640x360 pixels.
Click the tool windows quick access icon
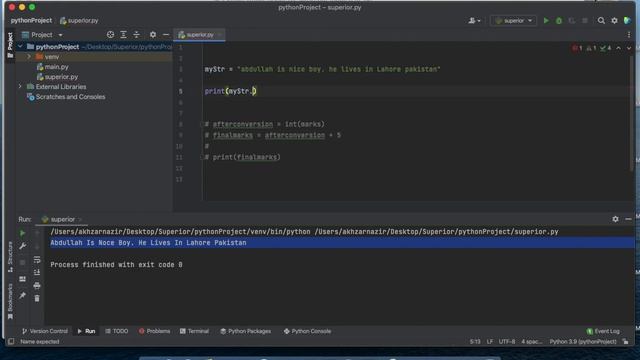click(x=11, y=342)
